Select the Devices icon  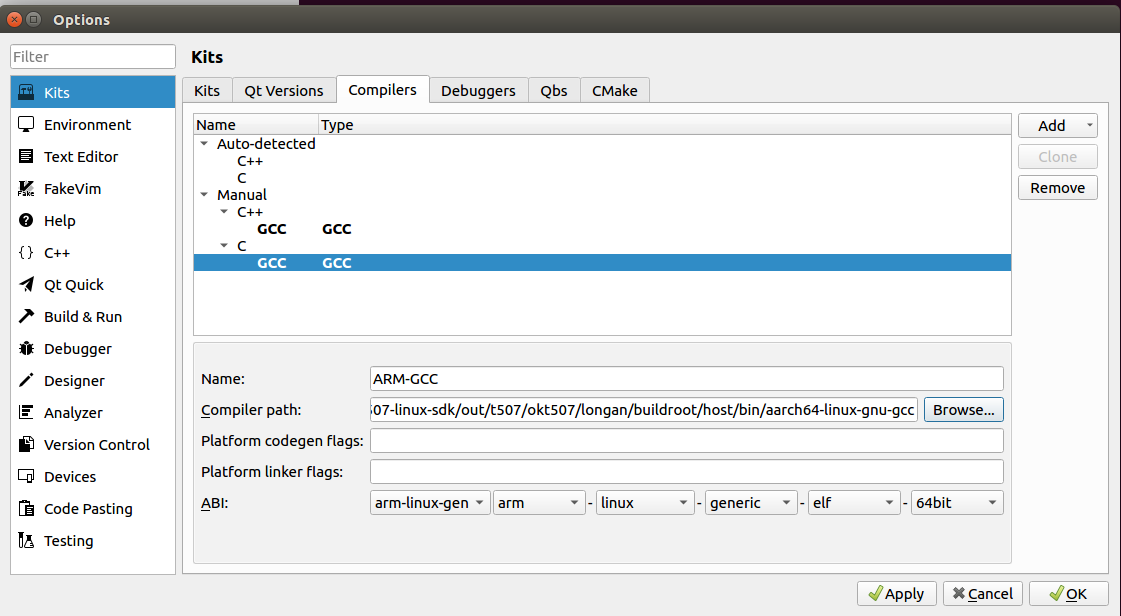click(26, 476)
